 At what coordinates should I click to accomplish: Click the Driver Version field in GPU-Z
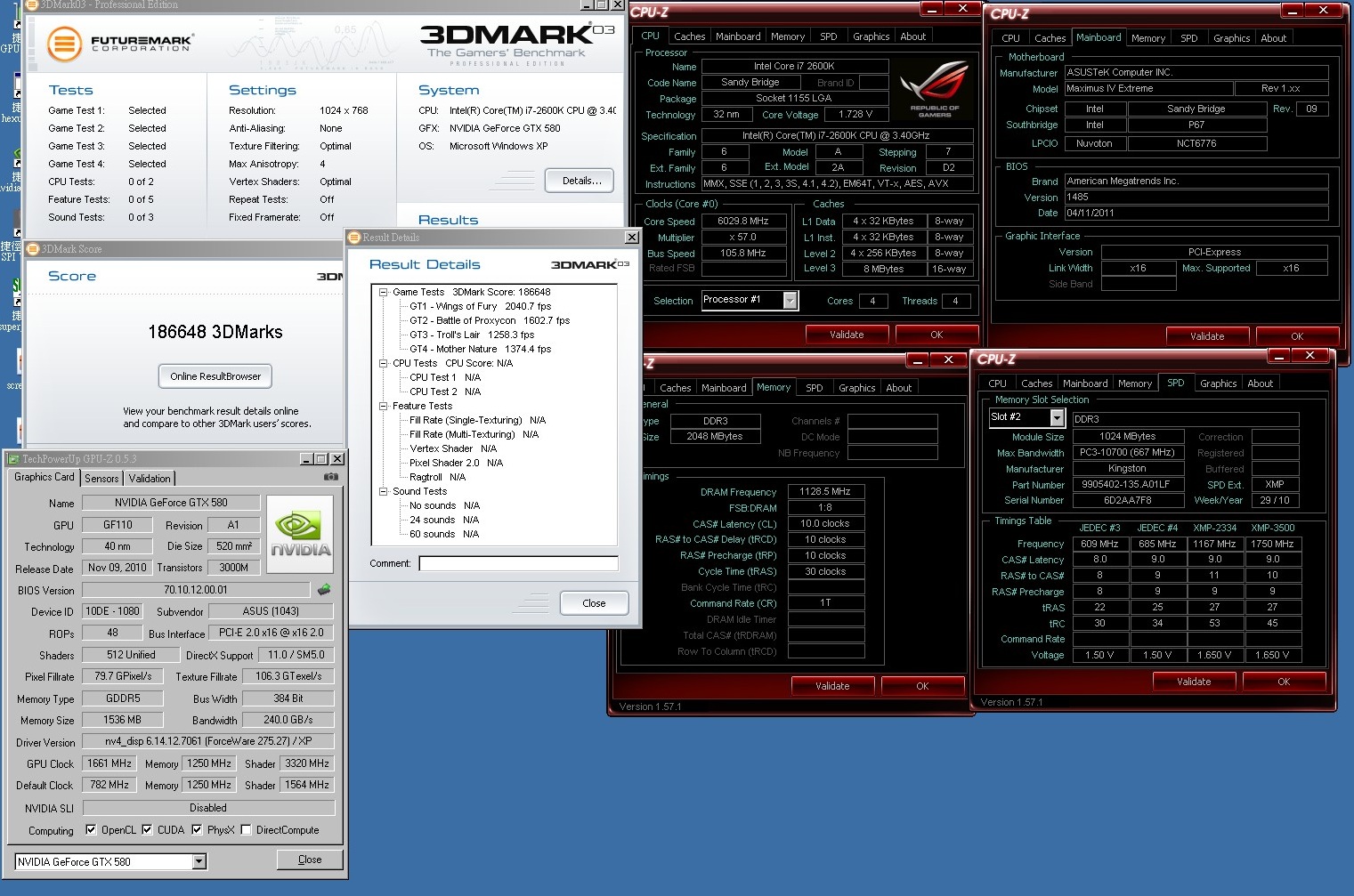click(207, 741)
